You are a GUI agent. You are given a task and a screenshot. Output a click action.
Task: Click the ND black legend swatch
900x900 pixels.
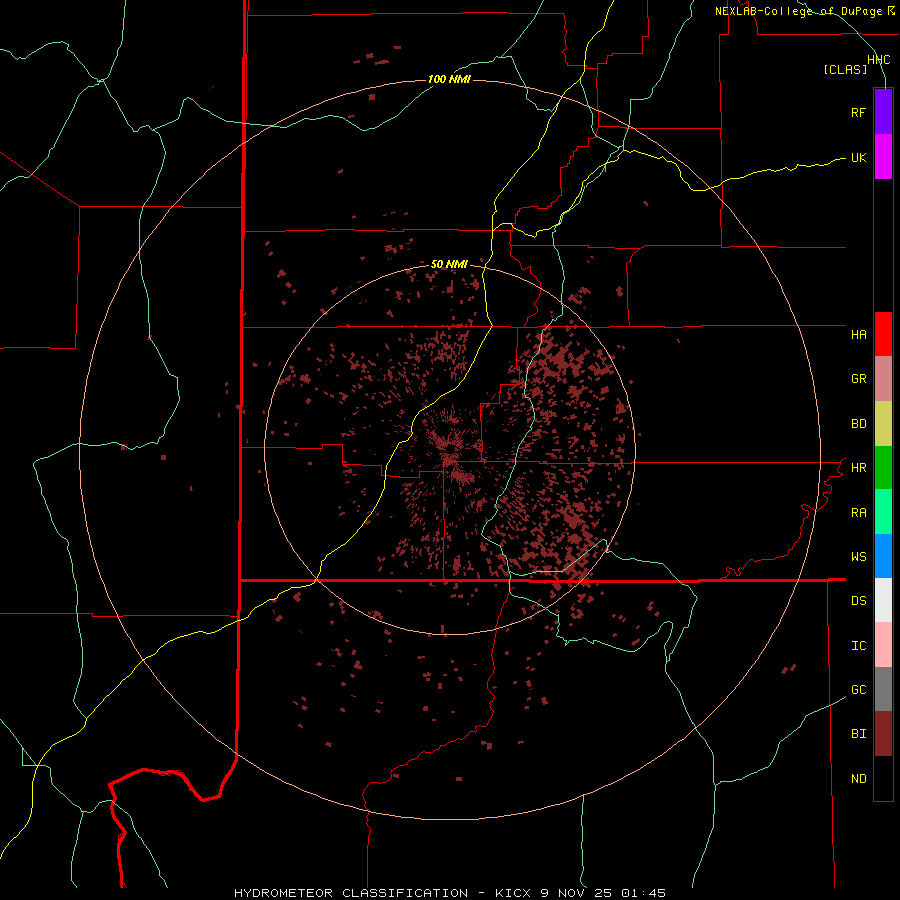[883, 778]
